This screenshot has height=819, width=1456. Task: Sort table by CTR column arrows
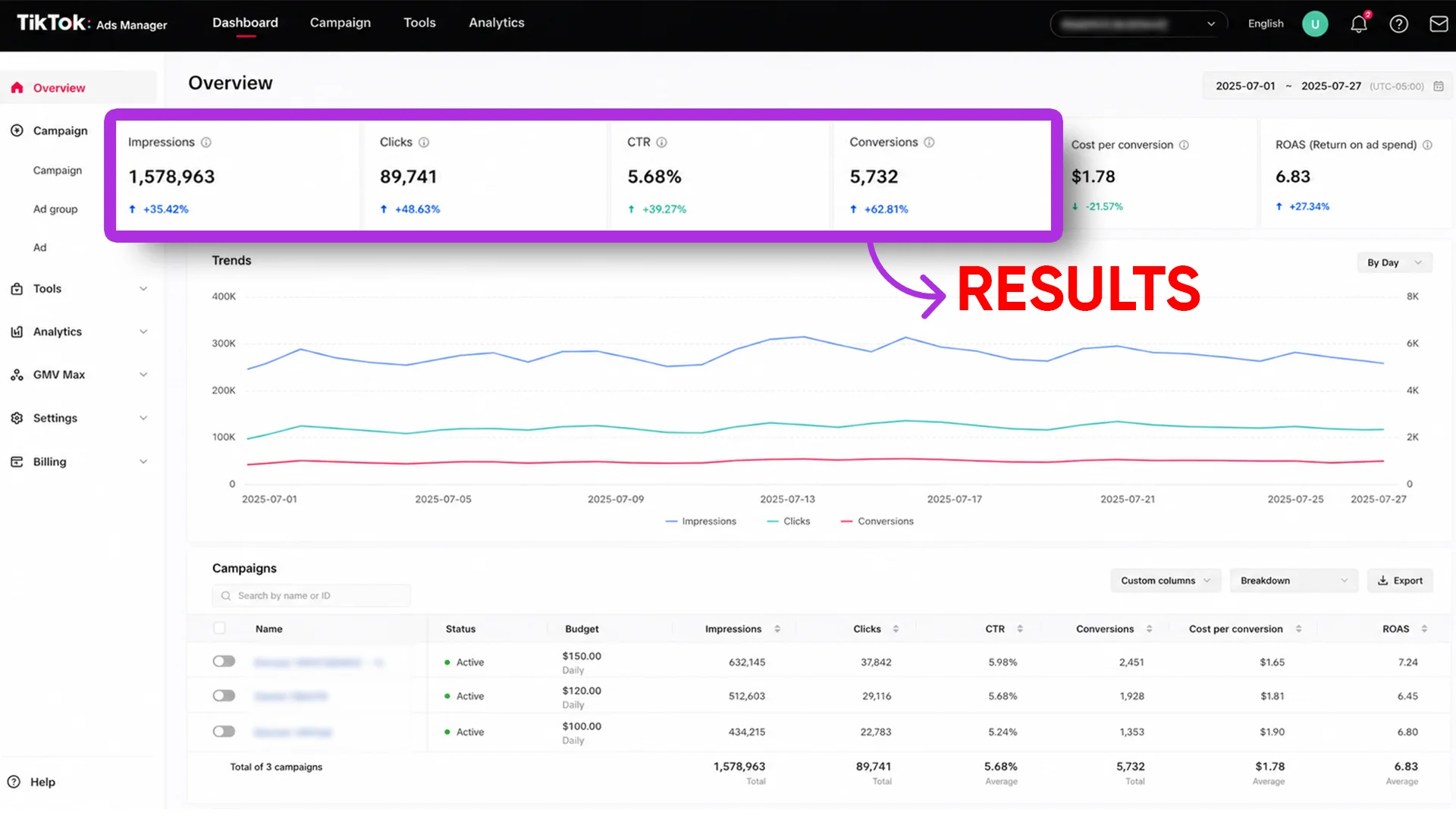(1020, 629)
